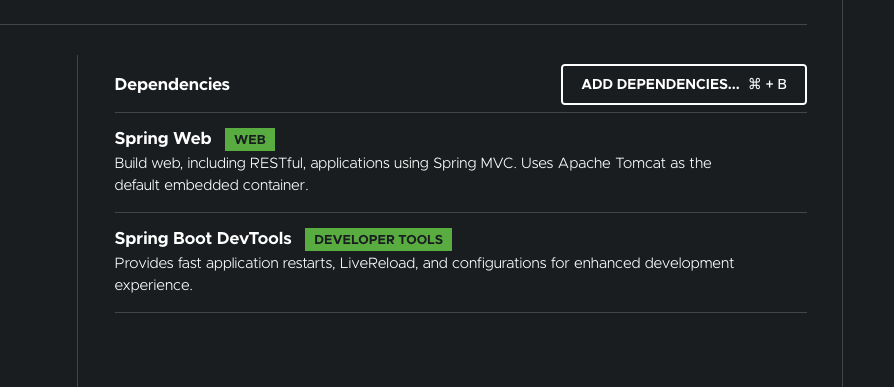This screenshot has width=894, height=387.
Task: Click the Dependencies section heading
Action: [172, 84]
